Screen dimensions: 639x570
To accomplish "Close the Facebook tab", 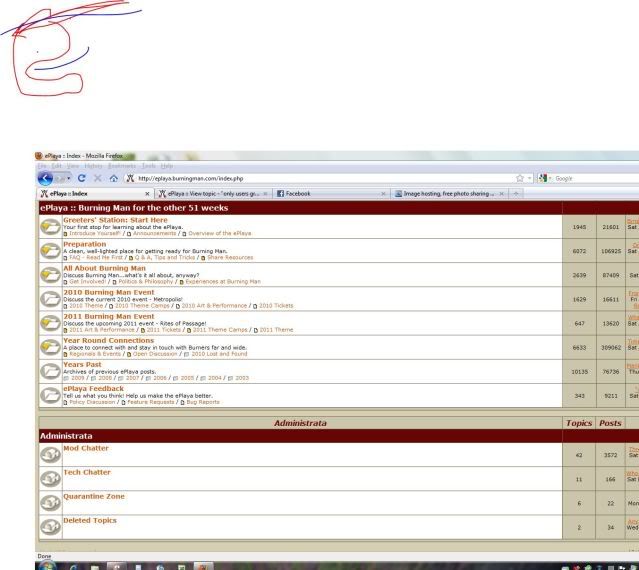I will (x=383, y=194).
